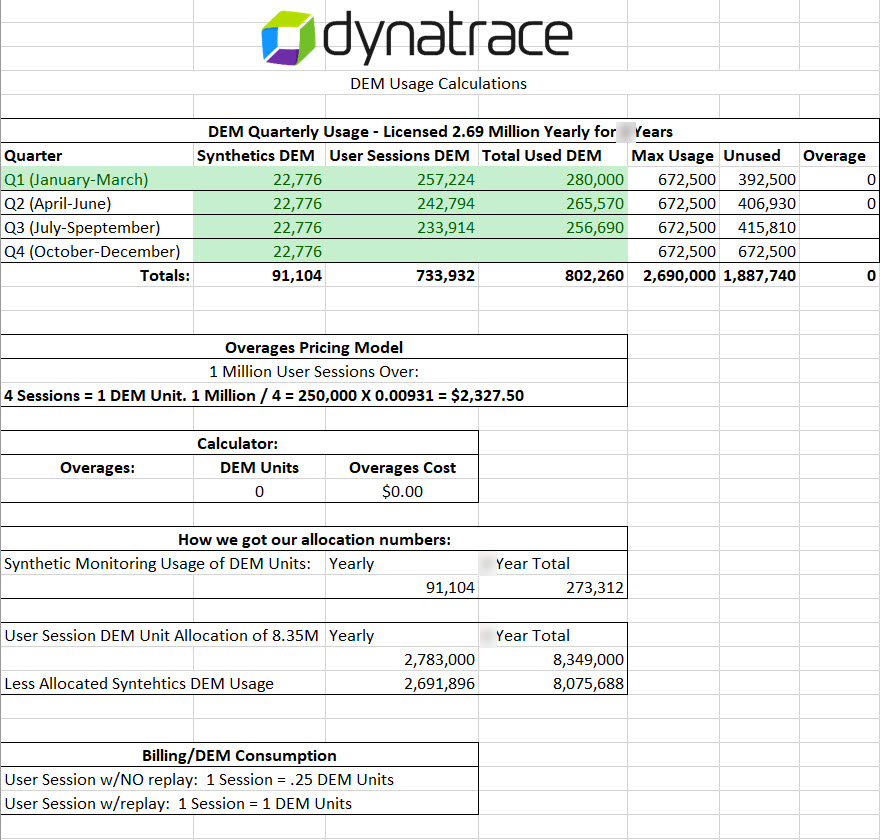This screenshot has width=880, height=840.
Task: Click the total max usage value 2,690,000
Action: (680, 276)
